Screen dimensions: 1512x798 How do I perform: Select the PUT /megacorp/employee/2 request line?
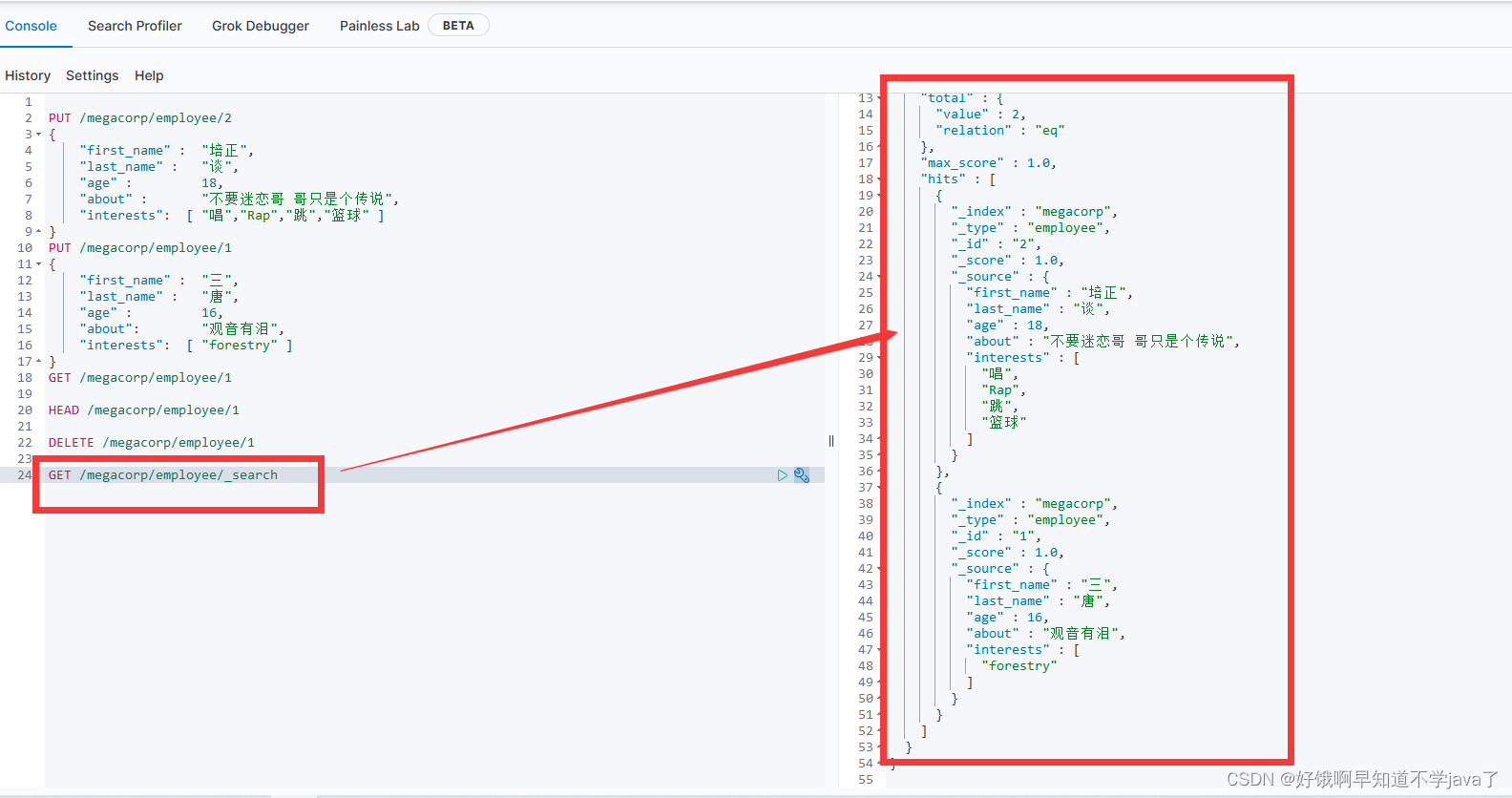140,118
